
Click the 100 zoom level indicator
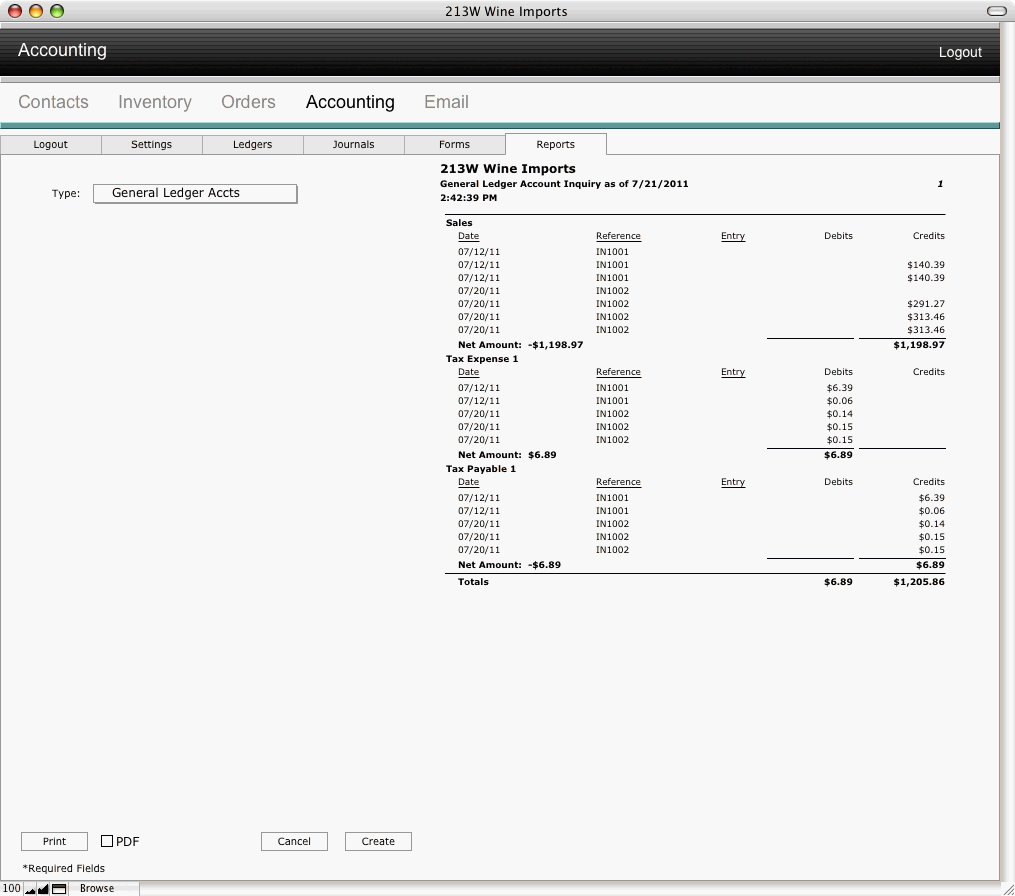coord(12,888)
